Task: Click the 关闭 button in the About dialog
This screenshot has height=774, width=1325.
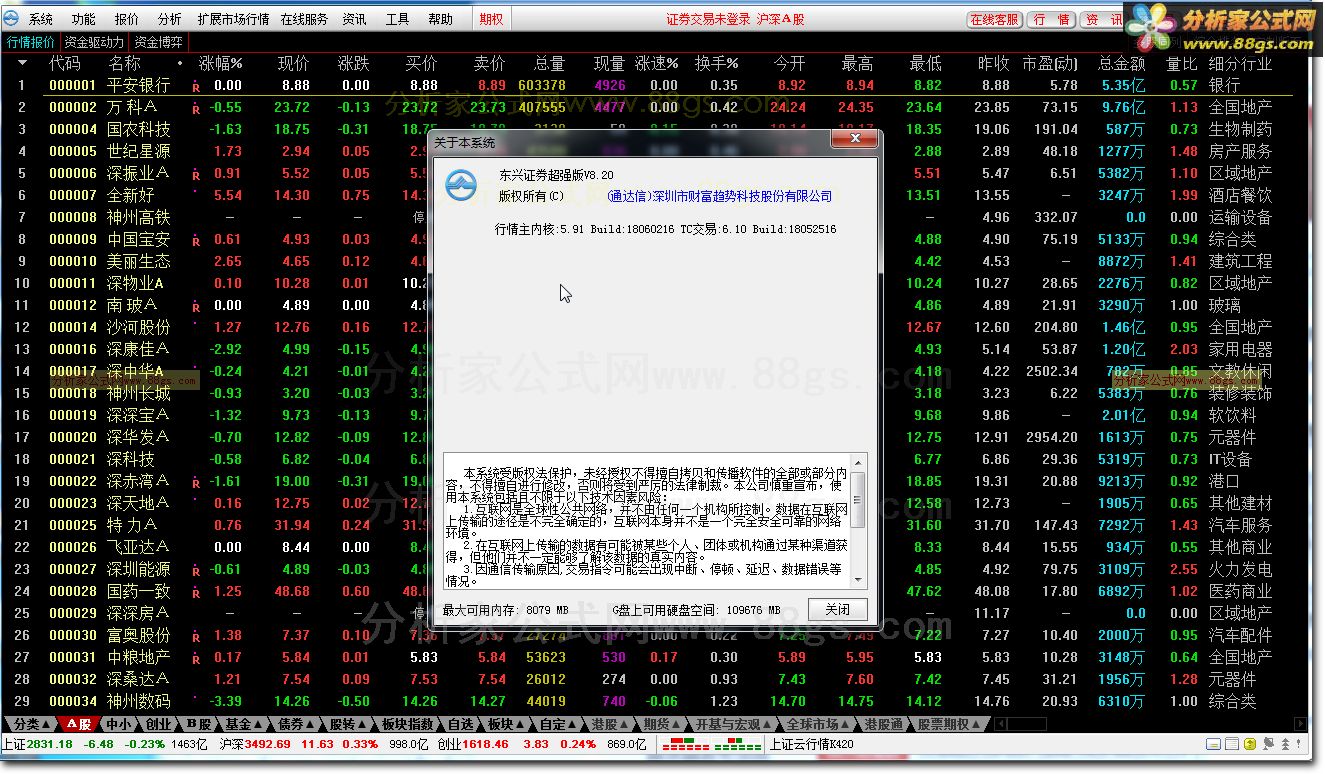Action: (838, 610)
